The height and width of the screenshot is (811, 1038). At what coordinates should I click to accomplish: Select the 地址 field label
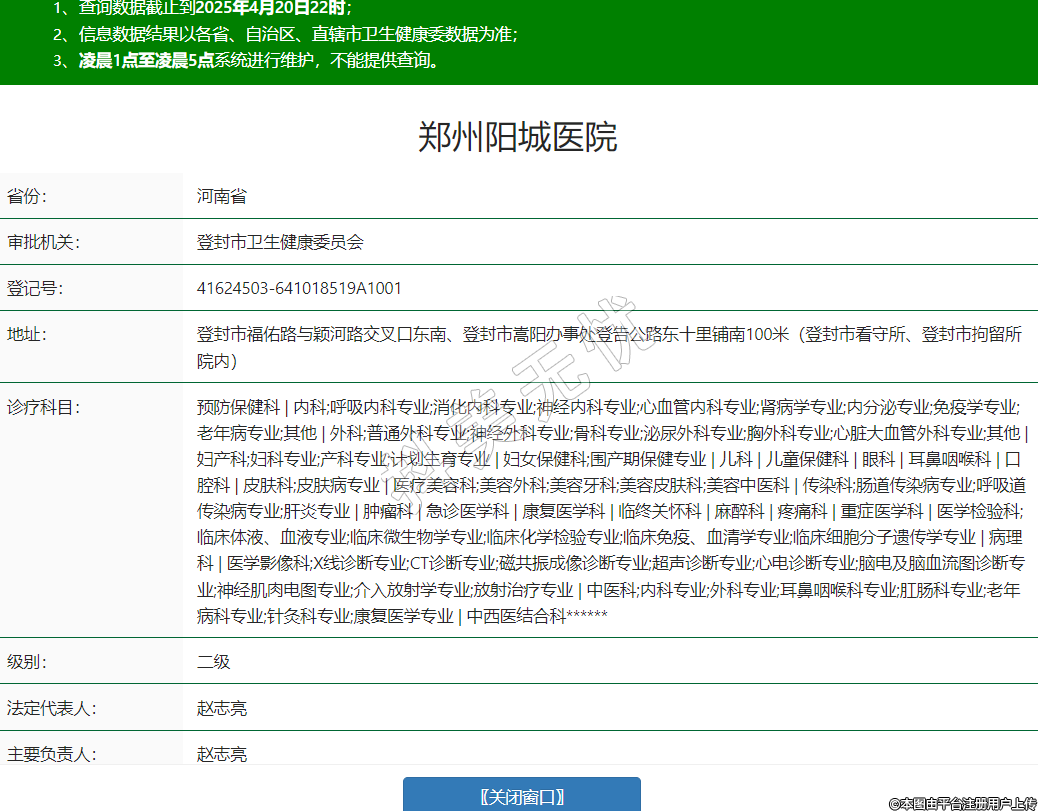point(27,334)
